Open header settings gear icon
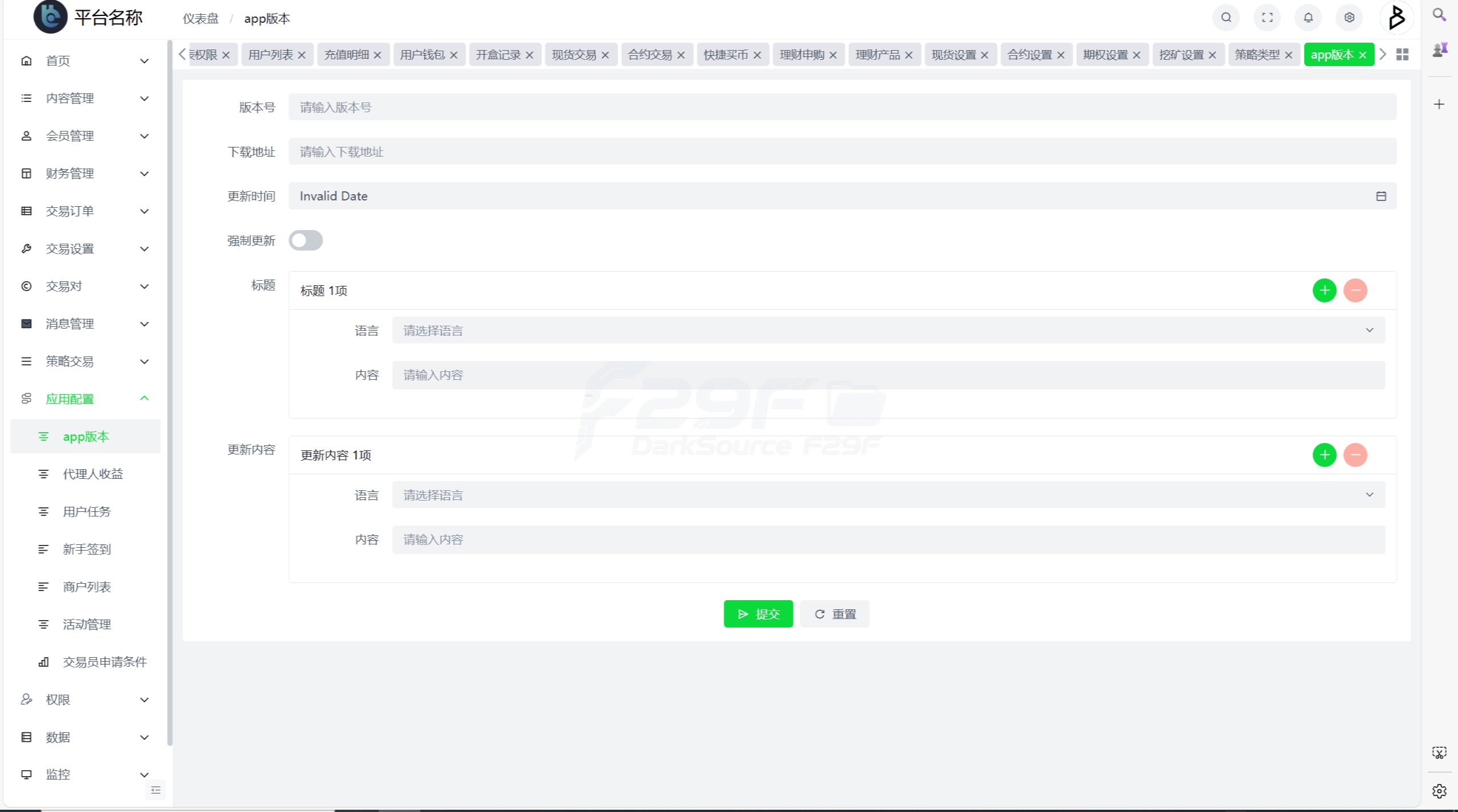The width and height of the screenshot is (1458, 812). coord(1349,18)
